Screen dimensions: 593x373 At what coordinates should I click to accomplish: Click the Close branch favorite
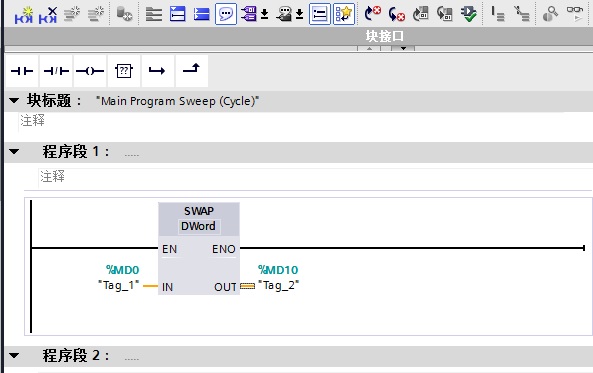pyautogui.click(x=192, y=71)
